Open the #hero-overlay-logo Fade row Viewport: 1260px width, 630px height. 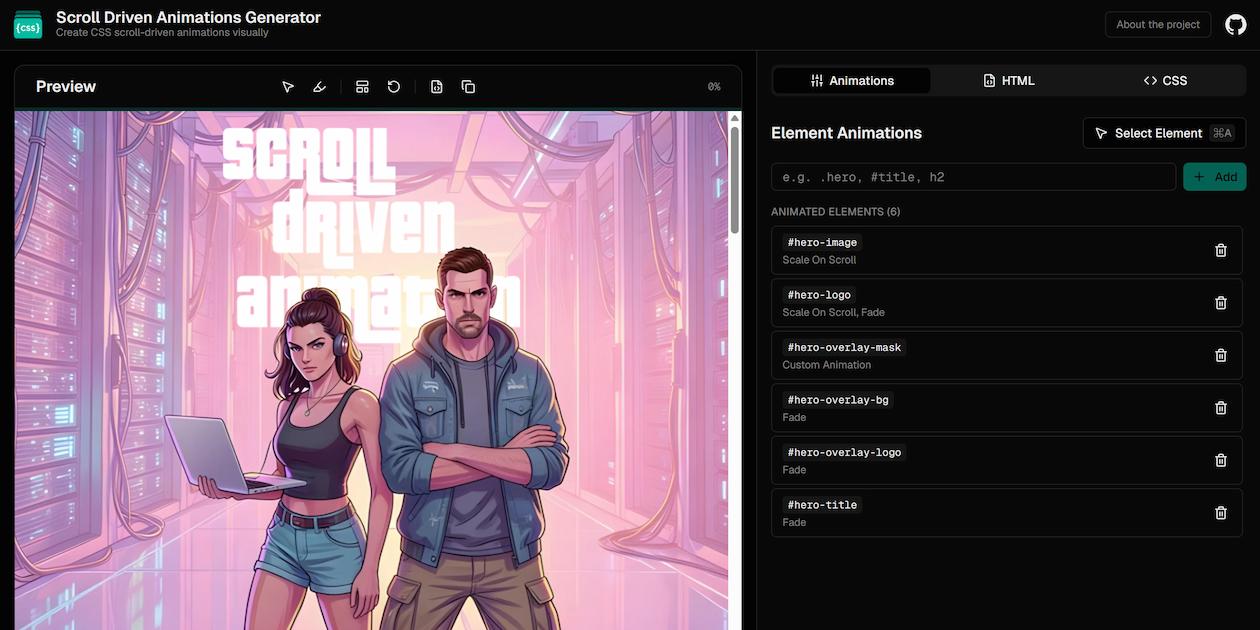[1006, 460]
